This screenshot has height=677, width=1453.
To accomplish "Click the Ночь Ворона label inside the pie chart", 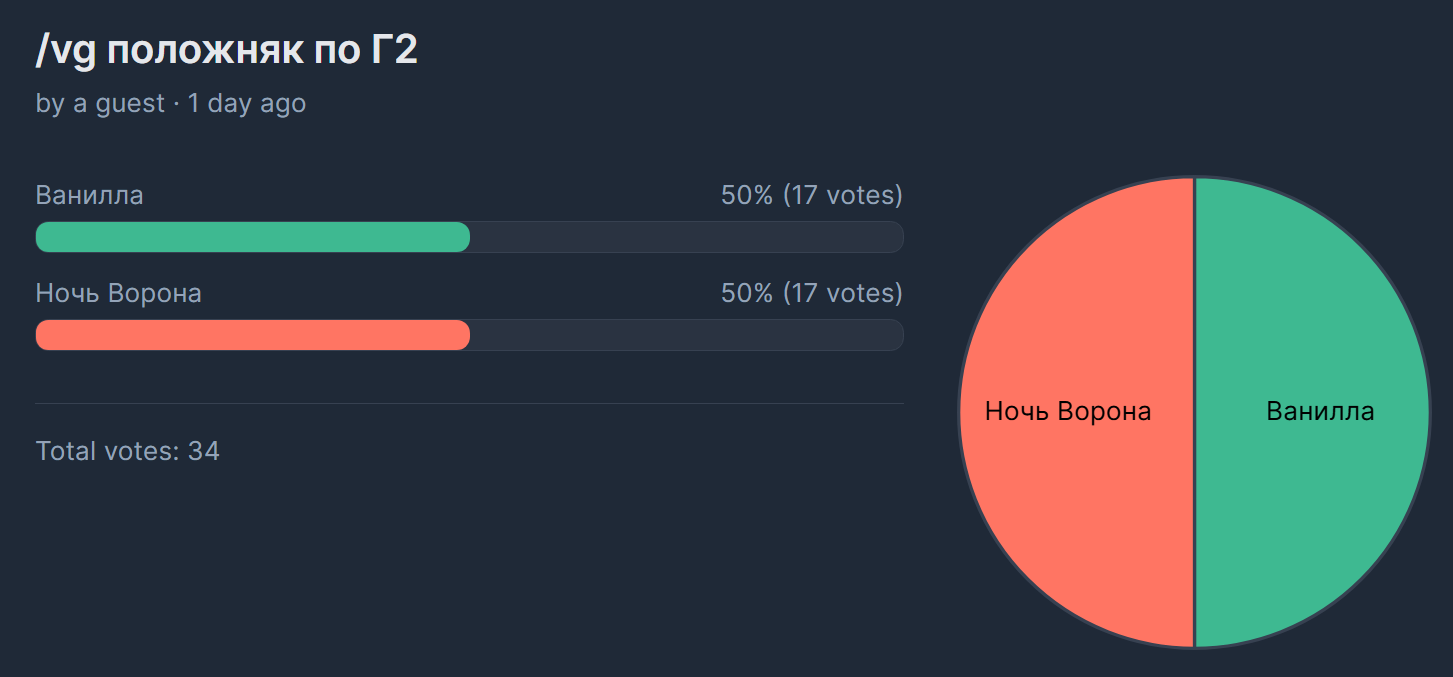I will pos(1067,411).
